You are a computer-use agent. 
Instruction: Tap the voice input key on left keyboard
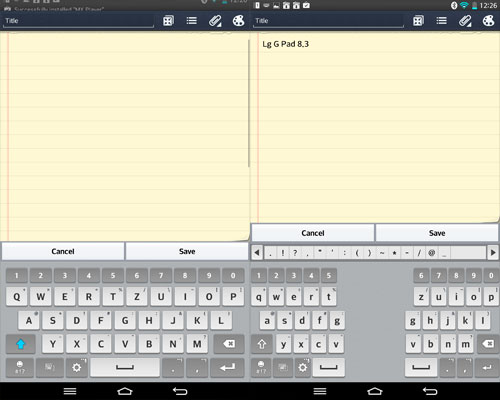[x=50, y=368]
